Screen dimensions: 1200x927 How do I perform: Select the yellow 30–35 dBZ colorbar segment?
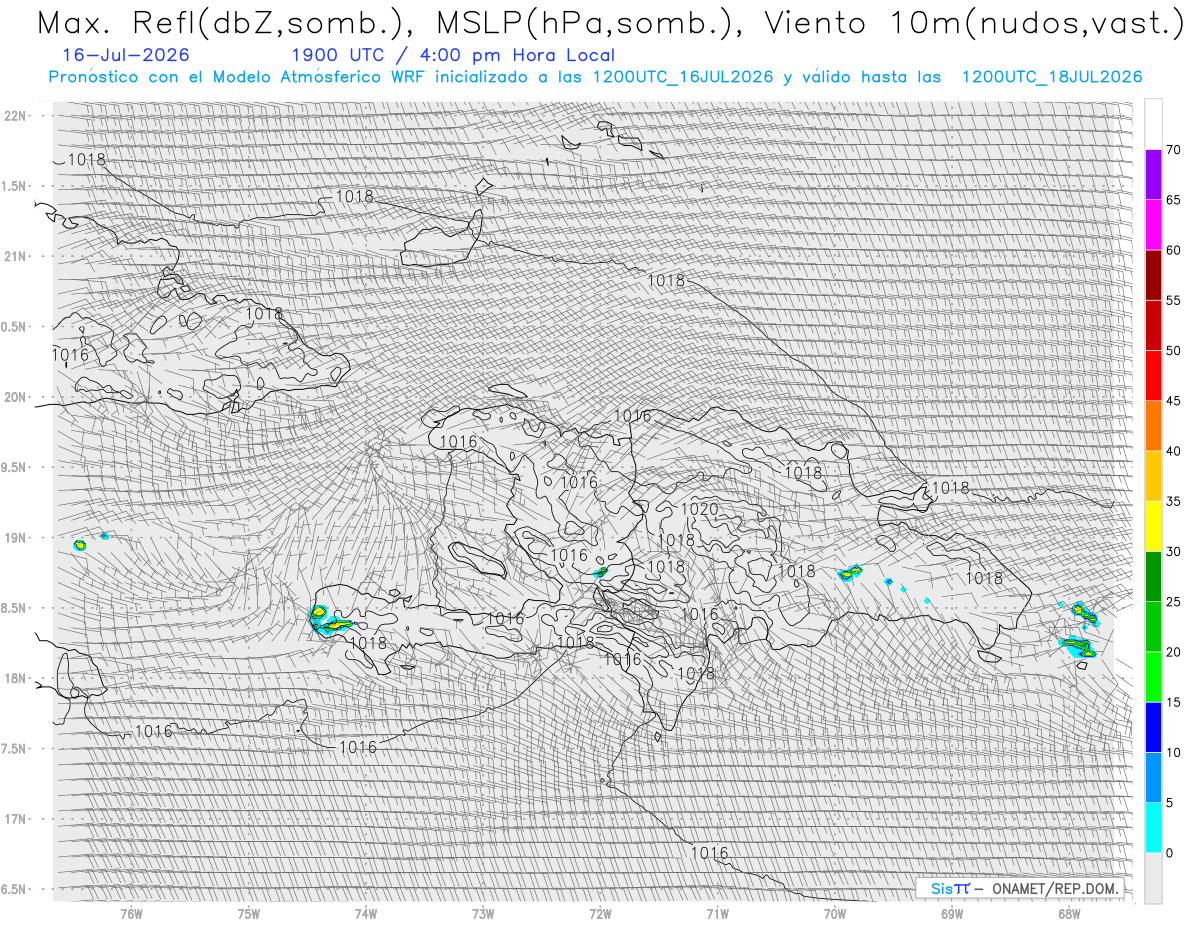click(x=1153, y=526)
